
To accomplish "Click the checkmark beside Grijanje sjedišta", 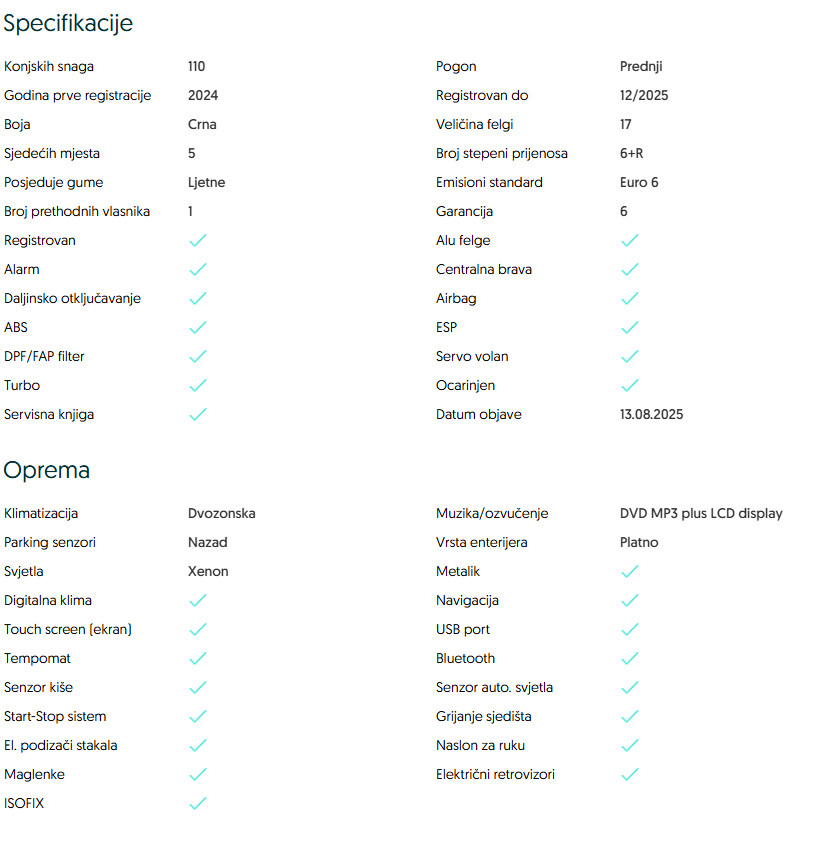I will pyautogui.click(x=630, y=717).
